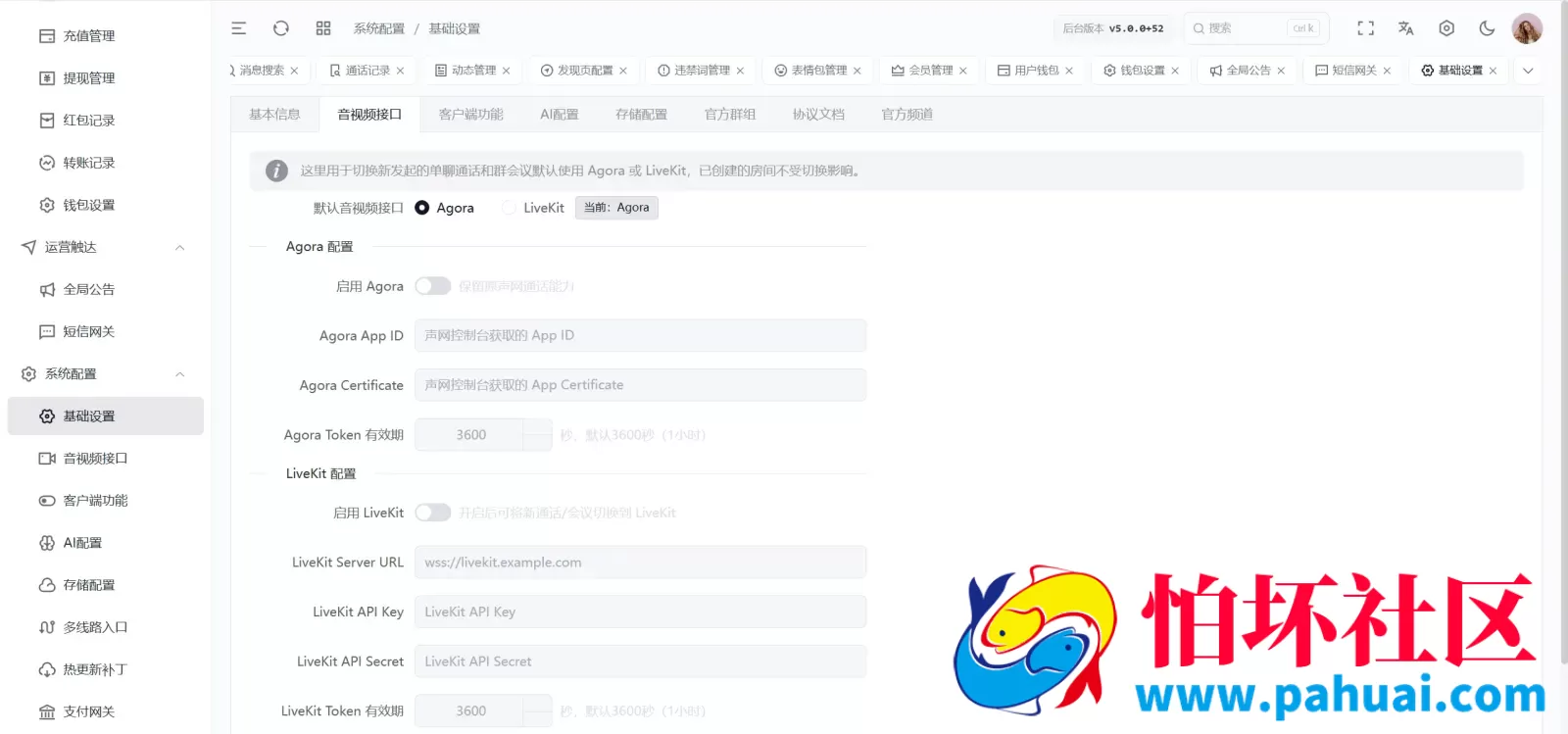1568x734 pixels.
Task: Collapse the sidebar with the hamburger icon
Action: coord(238,28)
